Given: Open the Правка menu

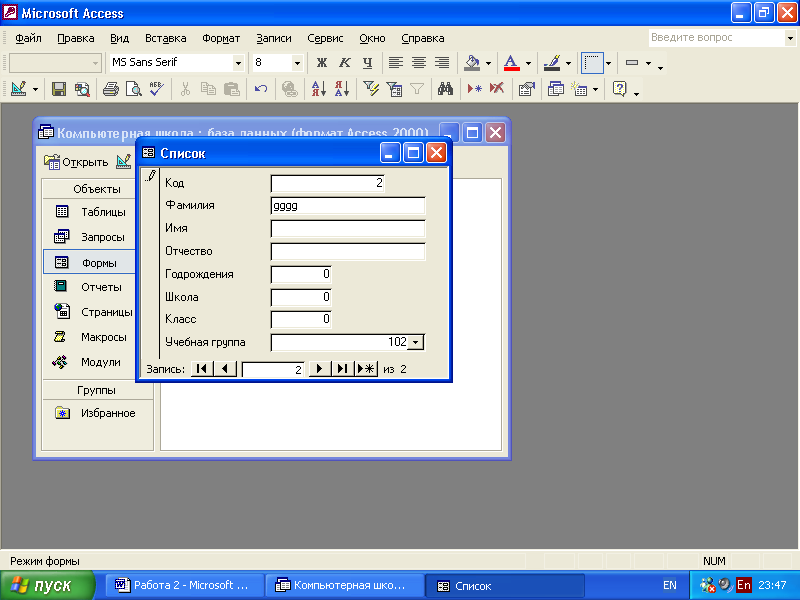Looking at the screenshot, I should (x=76, y=38).
